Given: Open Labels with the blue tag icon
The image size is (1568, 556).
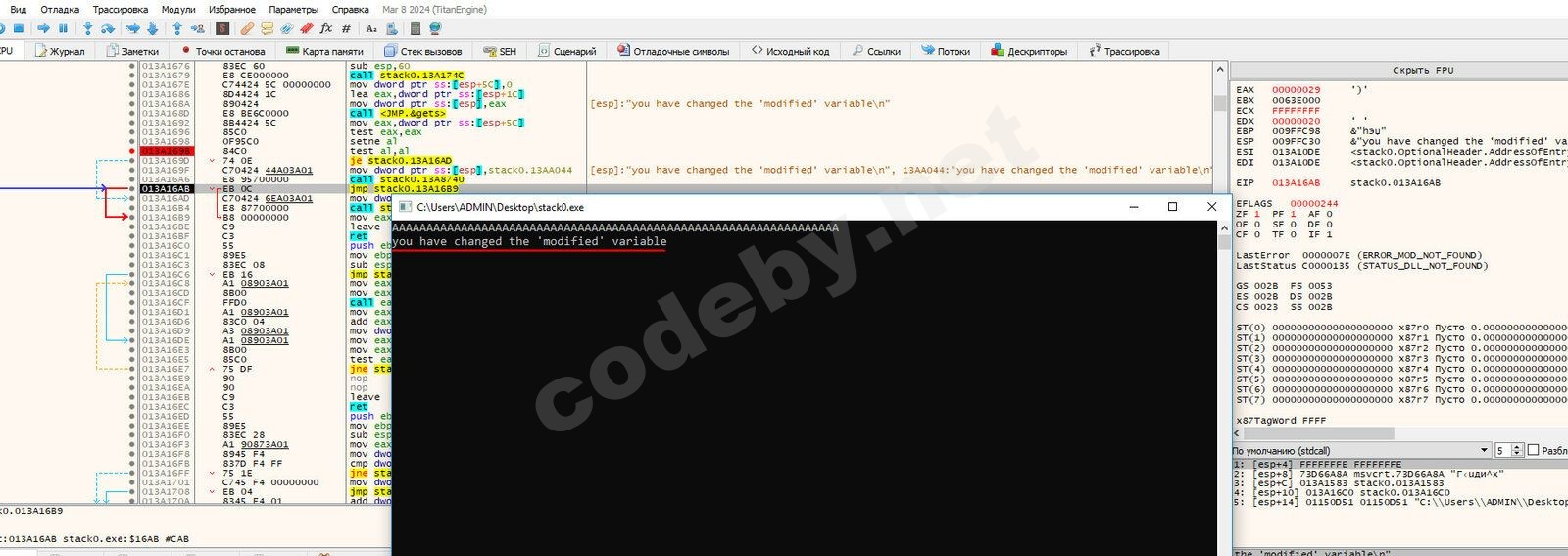Looking at the screenshot, I should tap(287, 28).
